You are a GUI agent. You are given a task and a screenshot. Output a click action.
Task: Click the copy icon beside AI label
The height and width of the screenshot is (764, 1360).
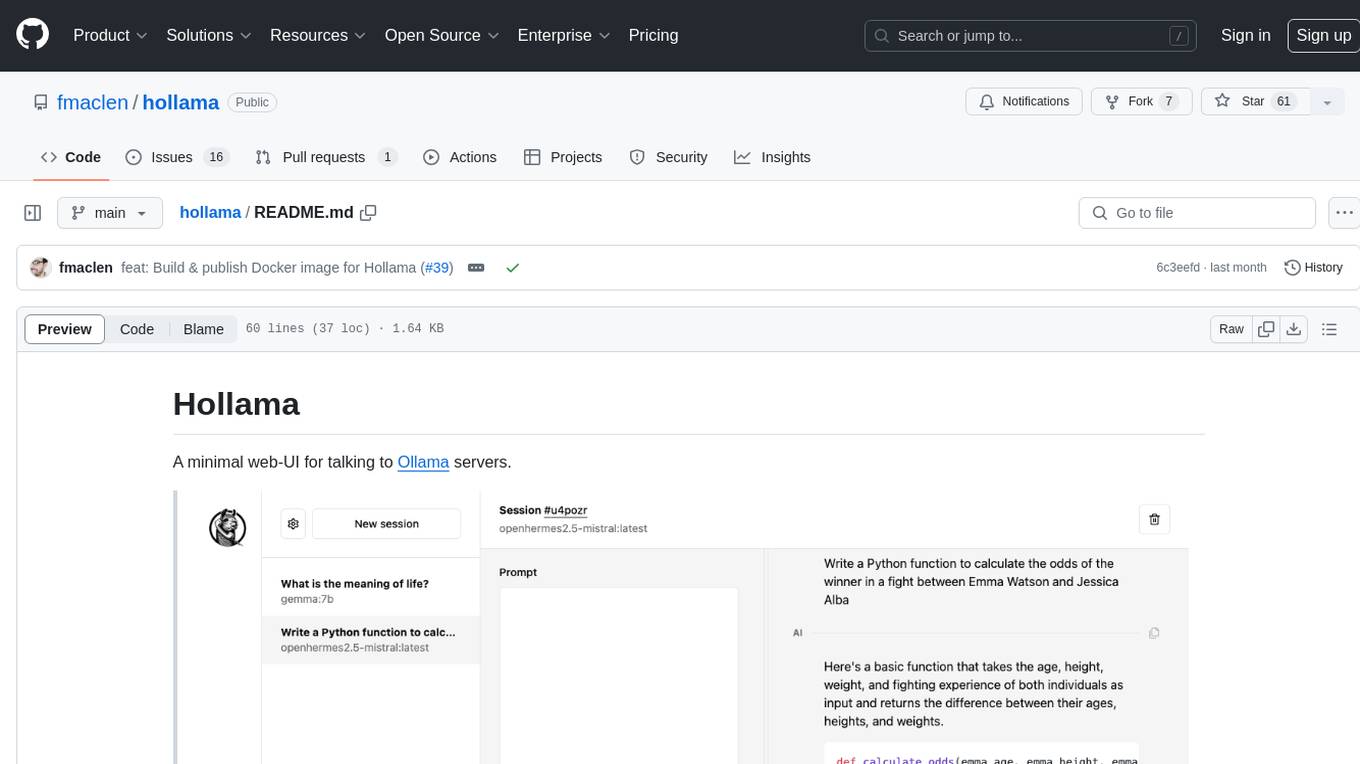(x=1154, y=633)
